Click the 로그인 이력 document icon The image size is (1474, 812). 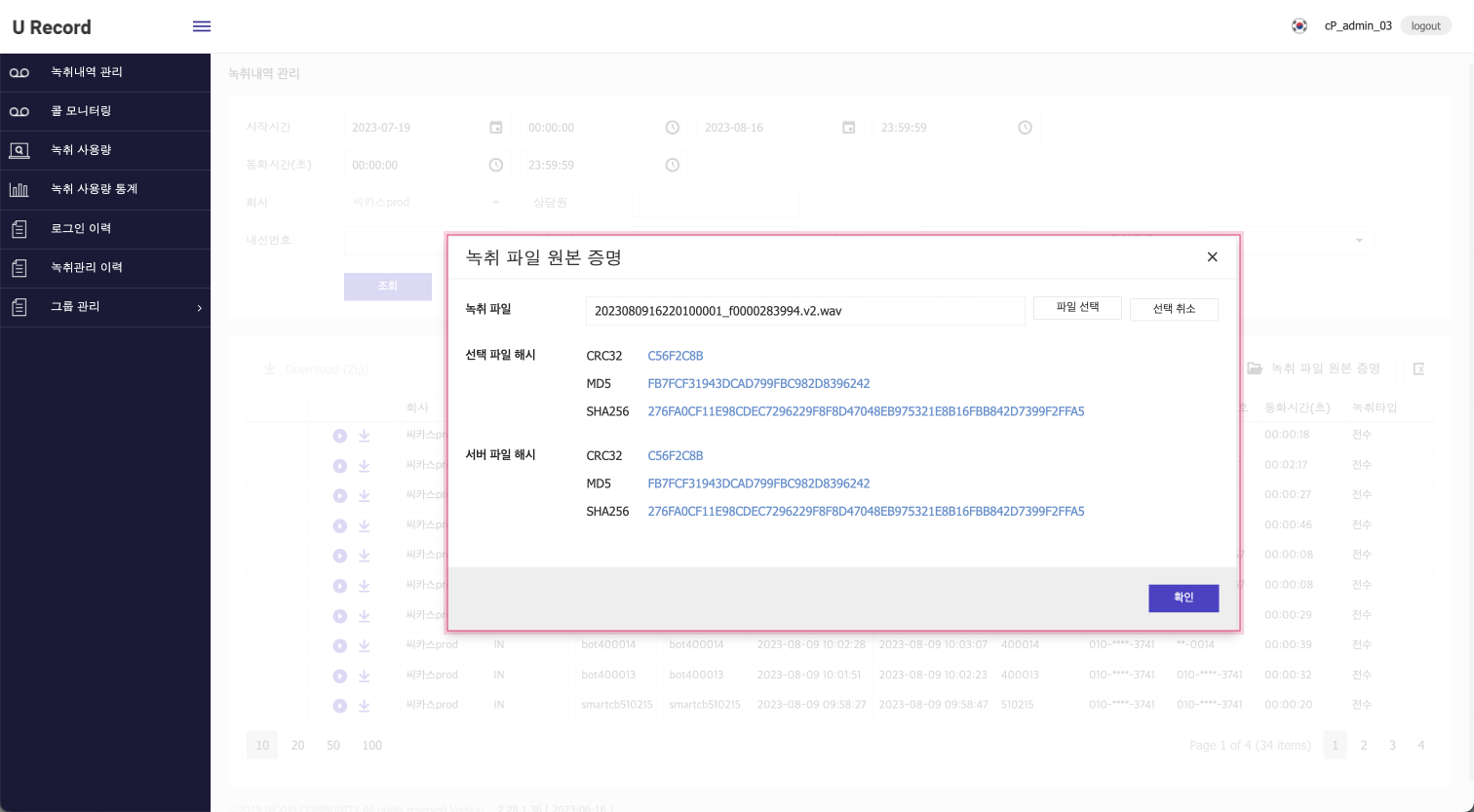click(x=19, y=229)
